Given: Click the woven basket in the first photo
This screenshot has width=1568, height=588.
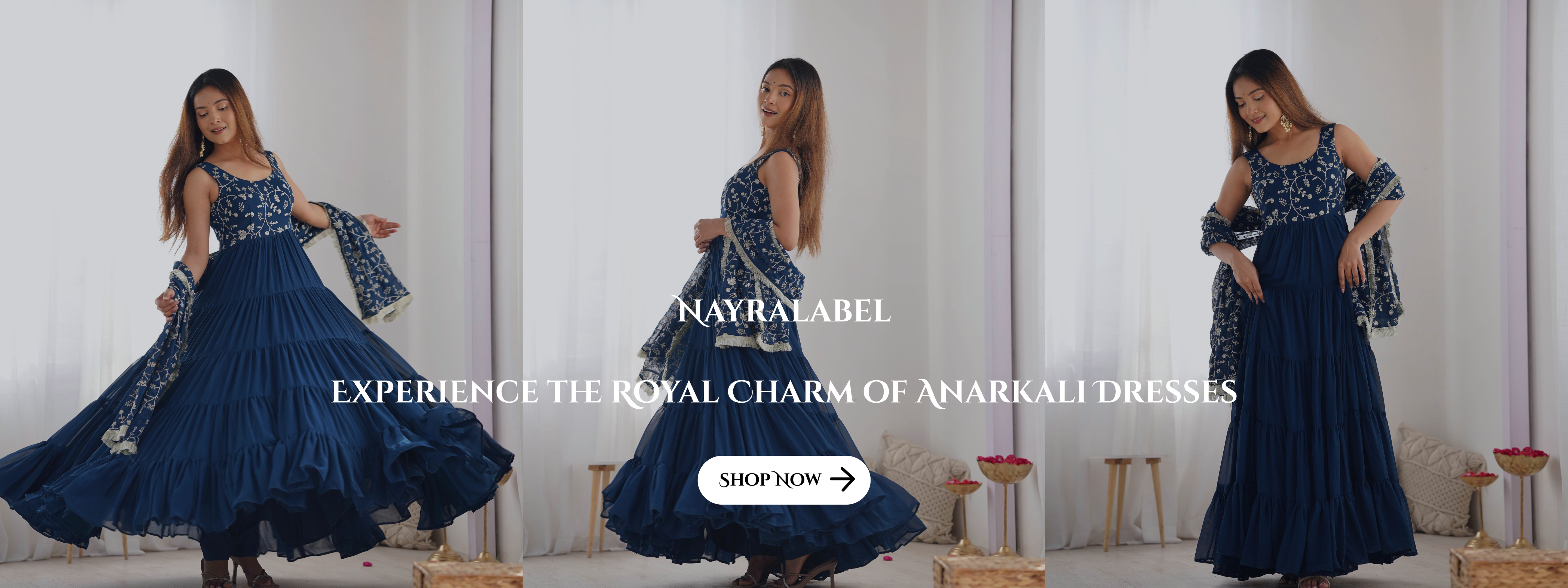Looking at the screenshot, I should point(467,575).
